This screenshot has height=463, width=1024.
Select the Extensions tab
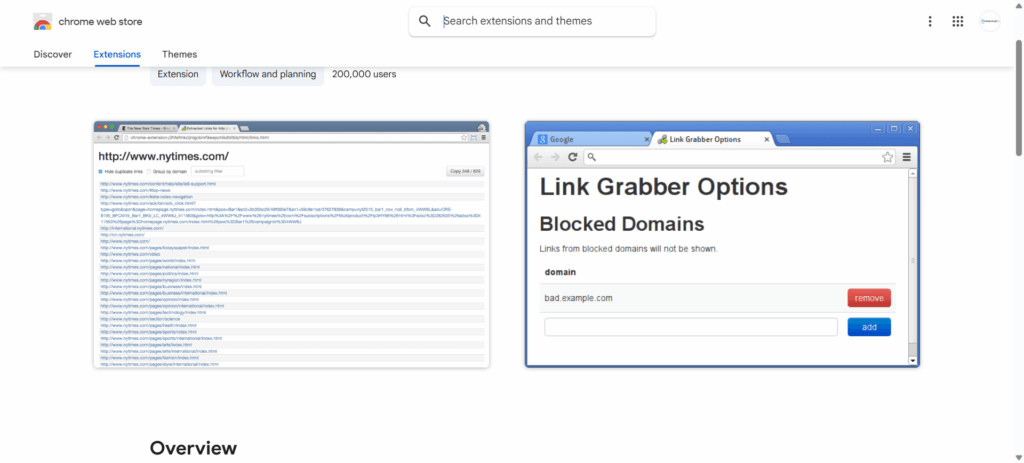pyautogui.click(x=117, y=54)
